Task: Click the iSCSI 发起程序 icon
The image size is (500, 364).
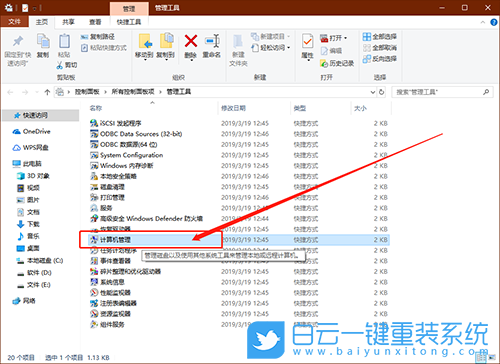Action: pyautogui.click(x=94, y=123)
